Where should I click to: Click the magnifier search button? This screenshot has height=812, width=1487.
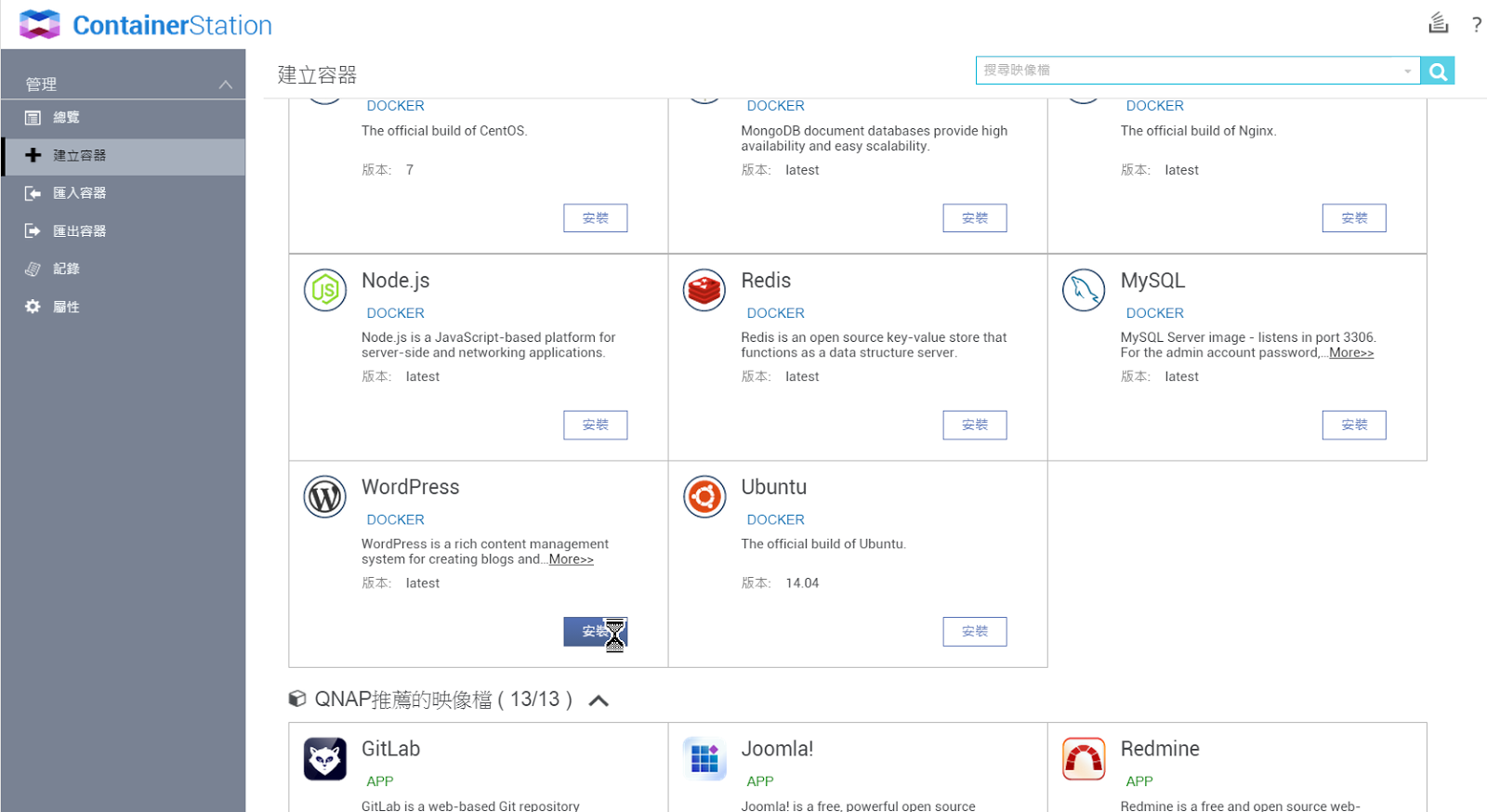tap(1438, 71)
